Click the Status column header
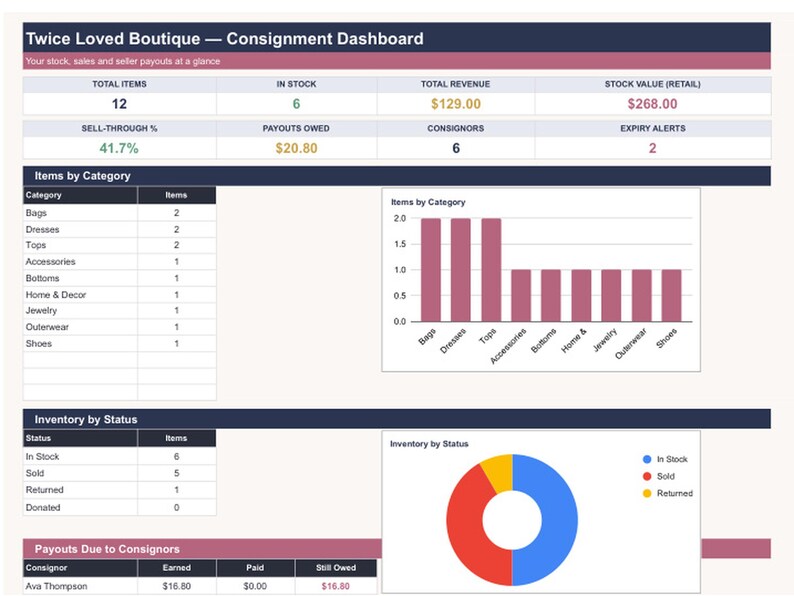This screenshot has height=596, width=794. 80,438
